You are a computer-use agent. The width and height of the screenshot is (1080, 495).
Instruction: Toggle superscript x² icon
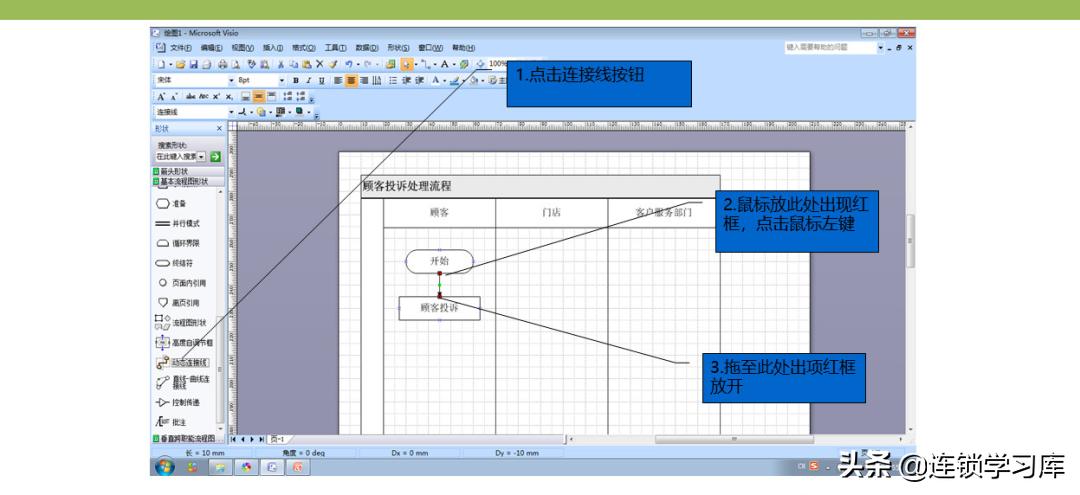[216, 96]
